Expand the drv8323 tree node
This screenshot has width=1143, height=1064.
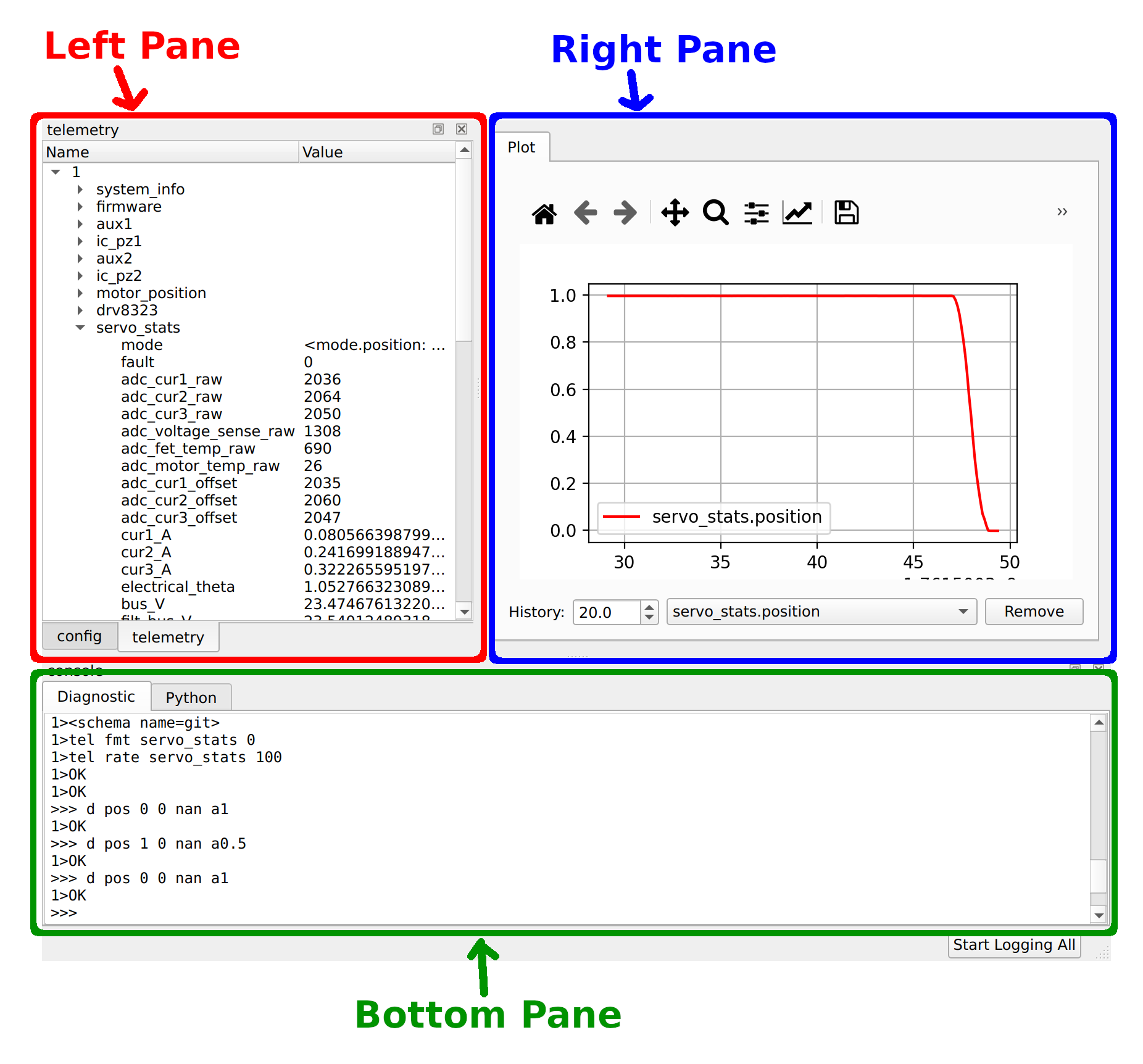pos(80,310)
